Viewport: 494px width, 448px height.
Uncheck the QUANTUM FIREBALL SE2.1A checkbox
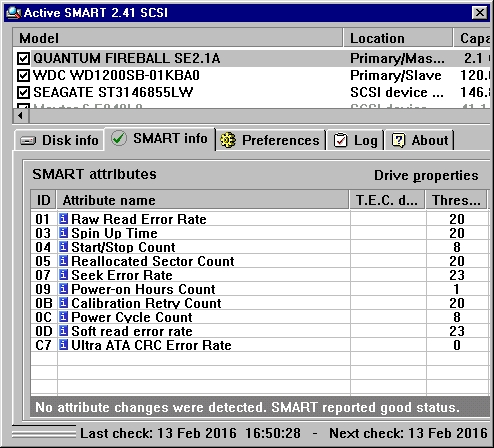click(x=23, y=59)
